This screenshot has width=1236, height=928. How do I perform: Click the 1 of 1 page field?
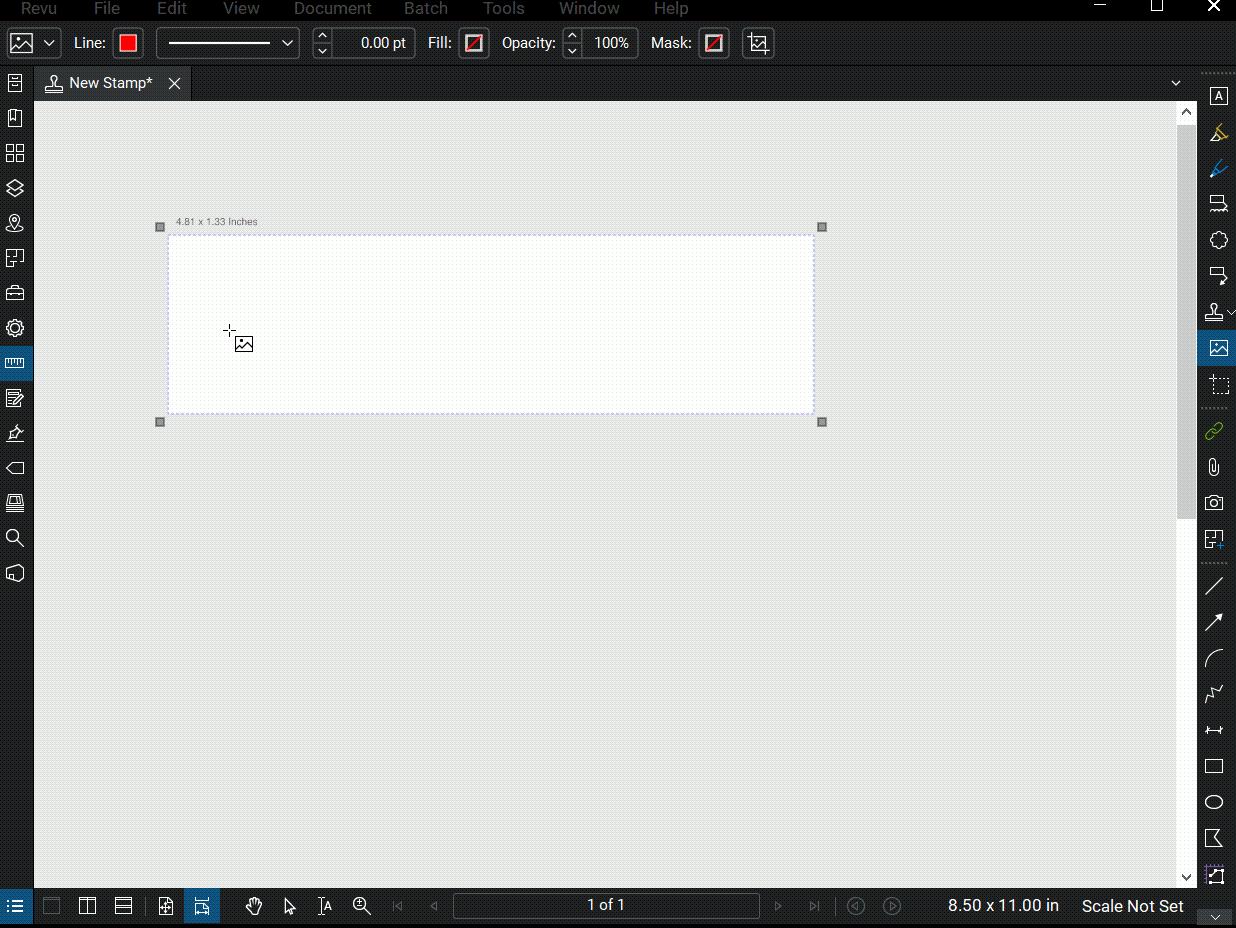click(x=606, y=906)
